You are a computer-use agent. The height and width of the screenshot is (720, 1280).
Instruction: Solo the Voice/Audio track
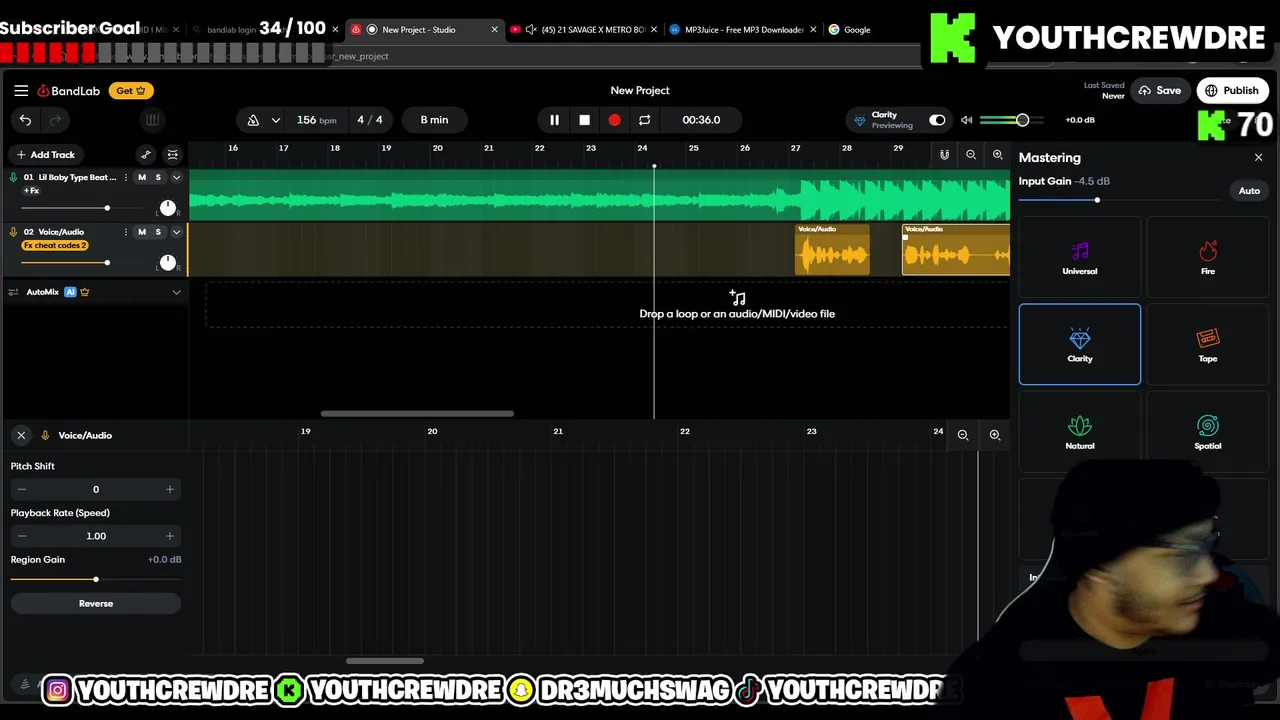(158, 232)
